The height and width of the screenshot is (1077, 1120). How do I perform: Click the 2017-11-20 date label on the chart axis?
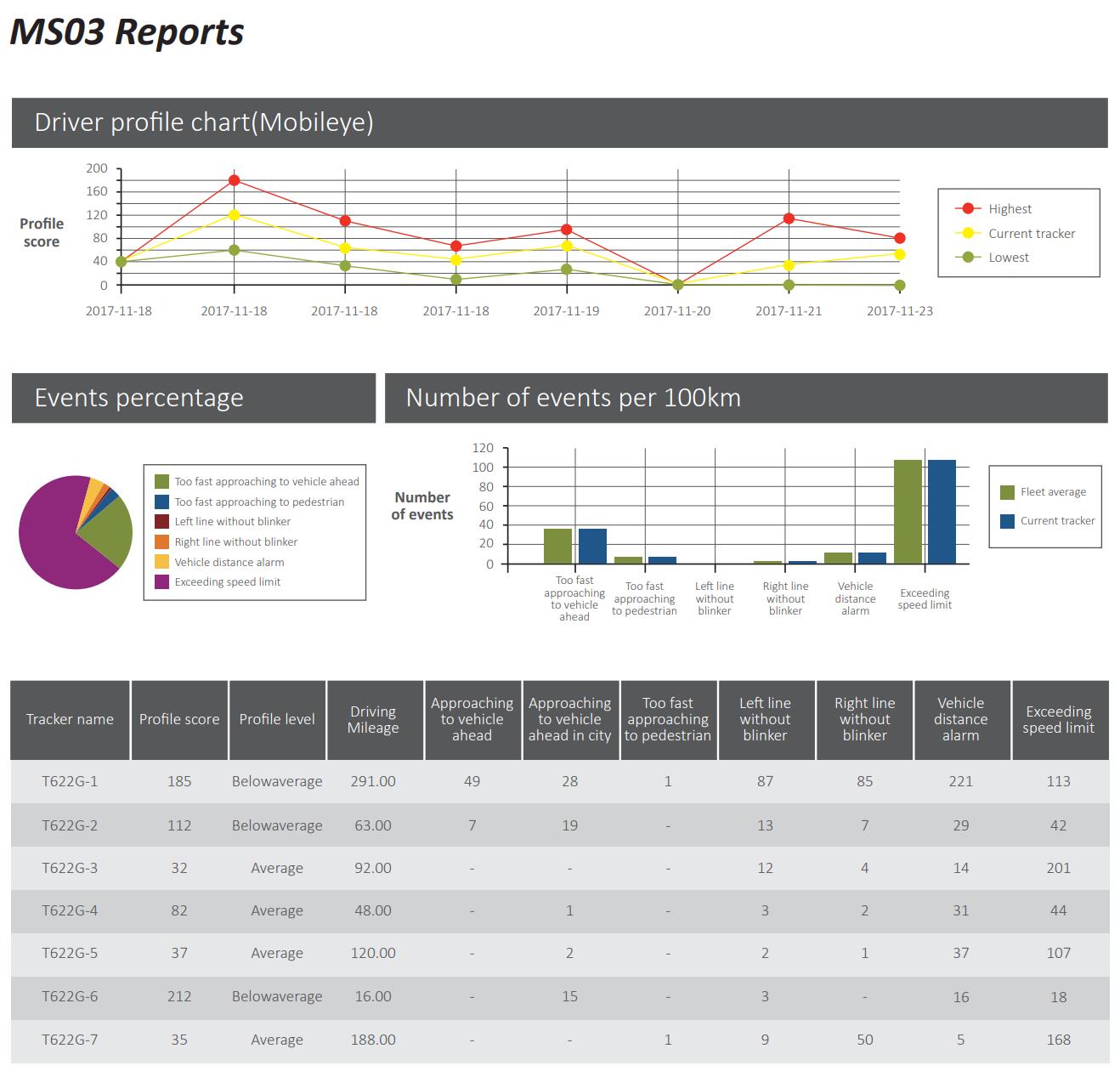[677, 311]
